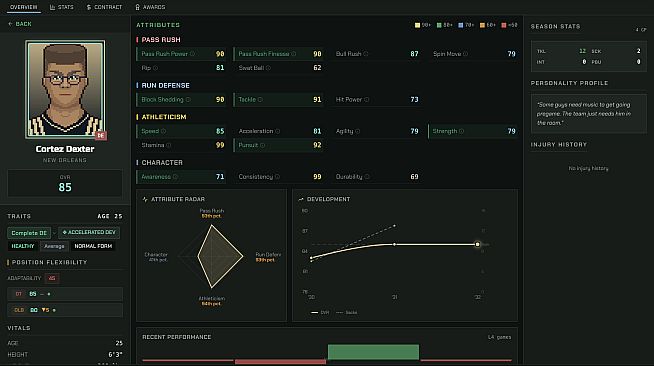Click the yellow 90+ legend swatch
The image size is (654, 366).
click(417, 25)
